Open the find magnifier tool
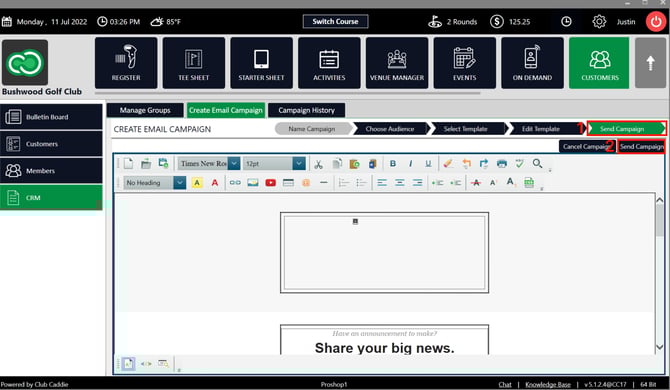Image resolution: width=670 pixels, height=390 pixels. click(x=538, y=163)
